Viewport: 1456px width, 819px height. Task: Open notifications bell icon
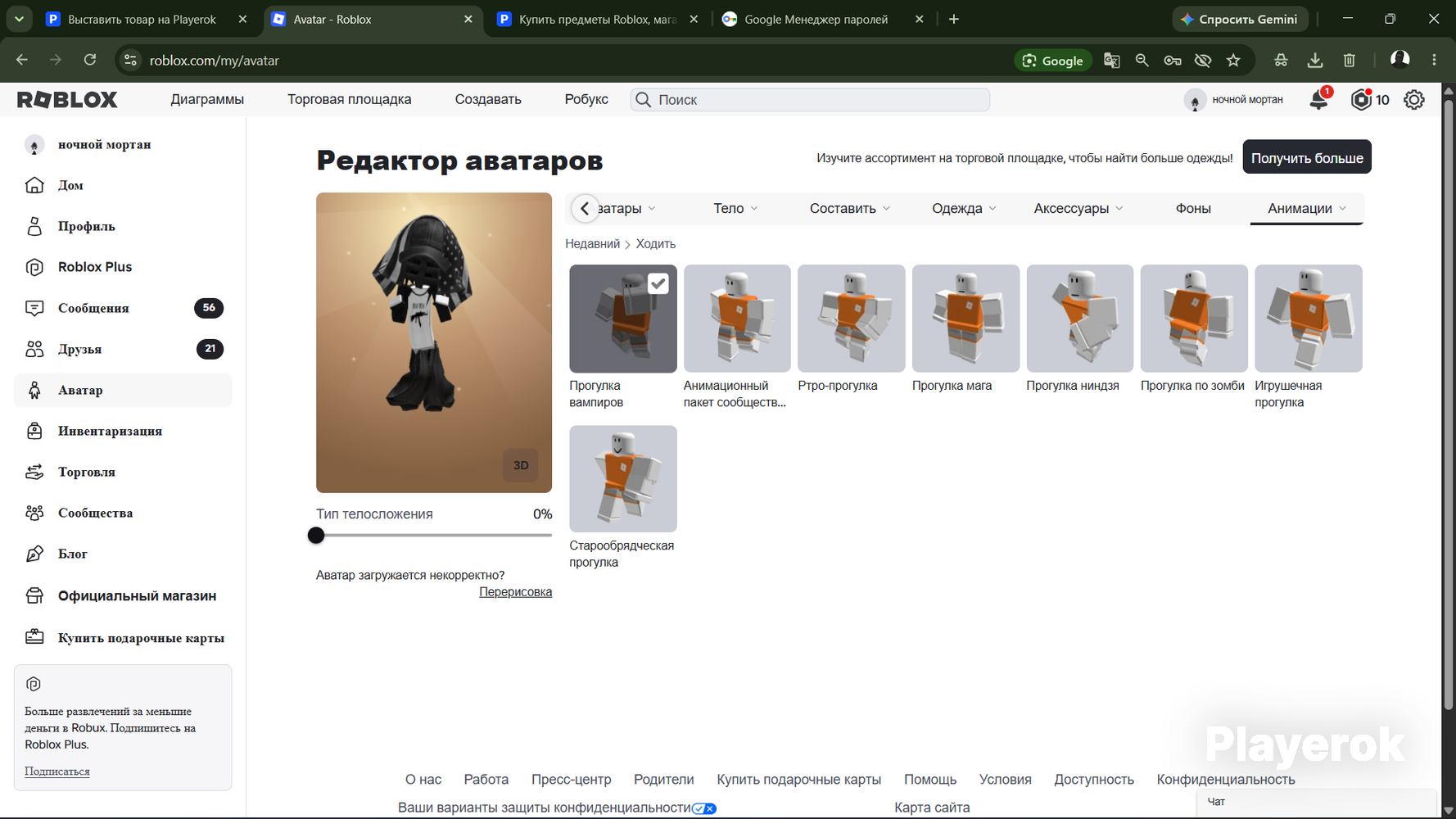1318,100
